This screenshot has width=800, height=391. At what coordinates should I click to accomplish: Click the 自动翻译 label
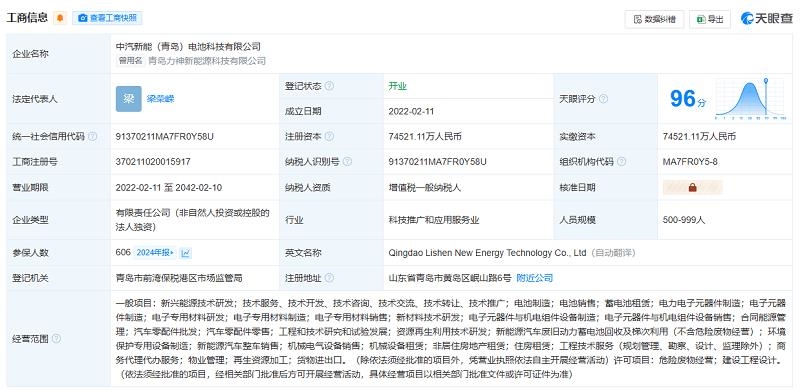coord(613,253)
